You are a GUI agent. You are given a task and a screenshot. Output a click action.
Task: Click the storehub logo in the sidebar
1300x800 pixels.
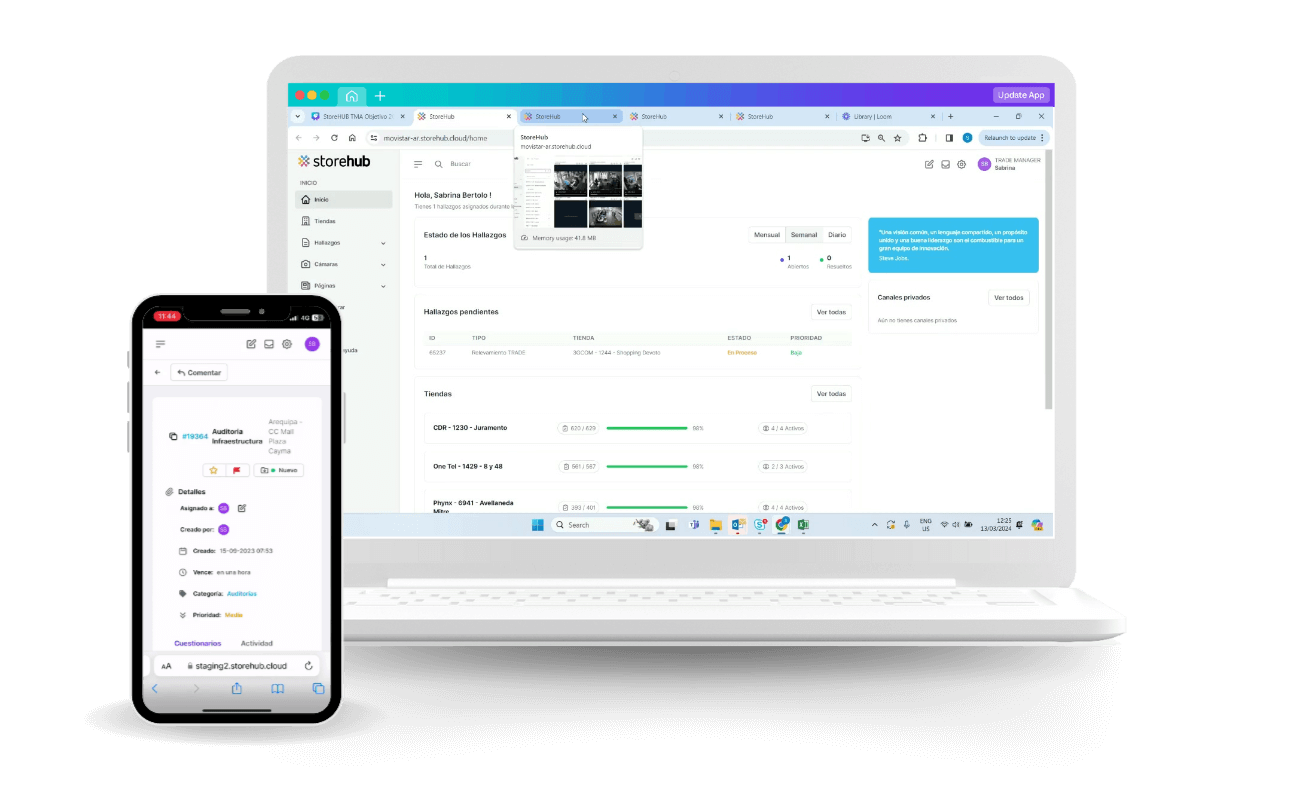[x=334, y=161]
